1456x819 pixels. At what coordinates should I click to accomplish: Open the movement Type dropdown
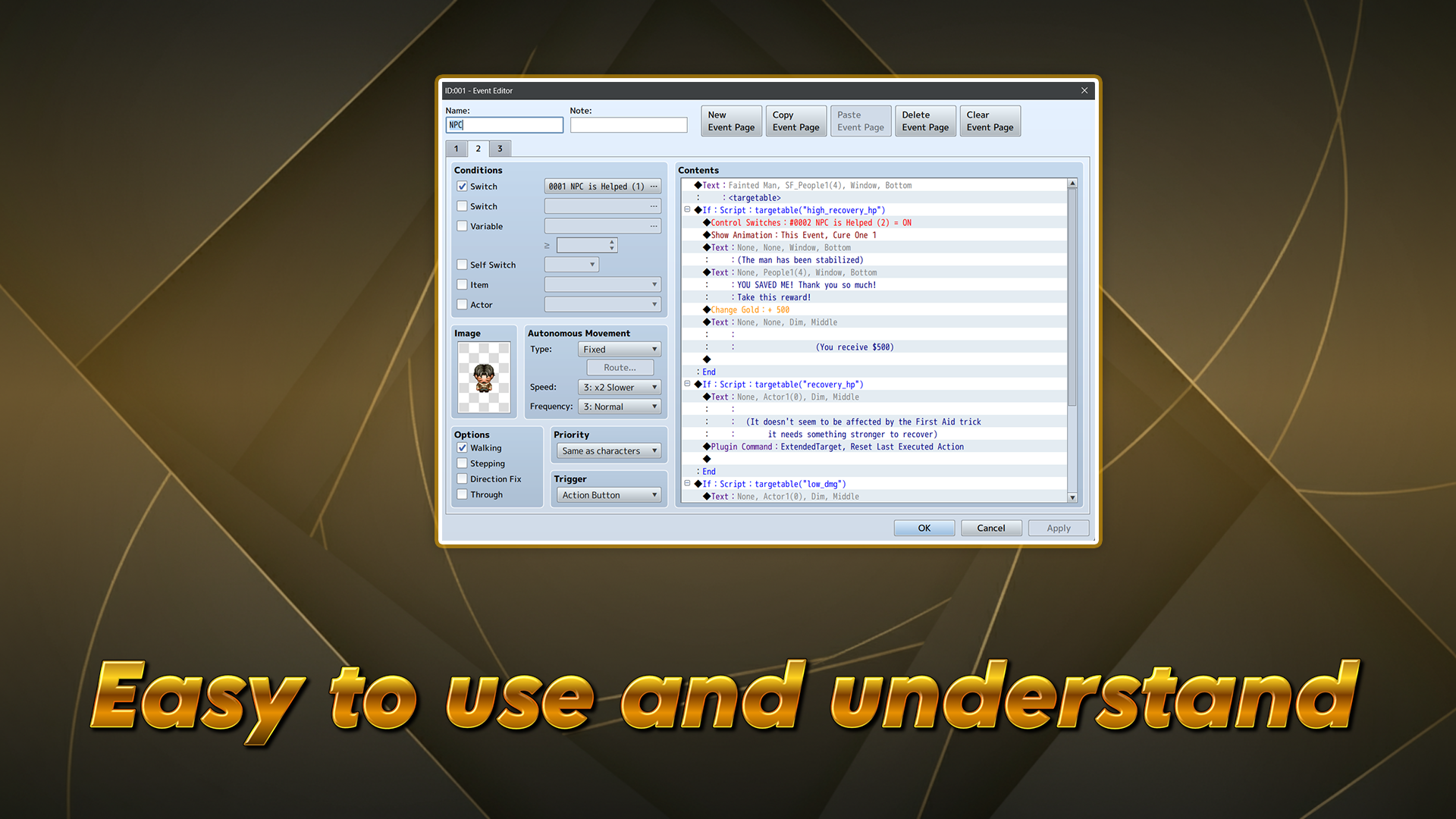pyautogui.click(x=620, y=350)
